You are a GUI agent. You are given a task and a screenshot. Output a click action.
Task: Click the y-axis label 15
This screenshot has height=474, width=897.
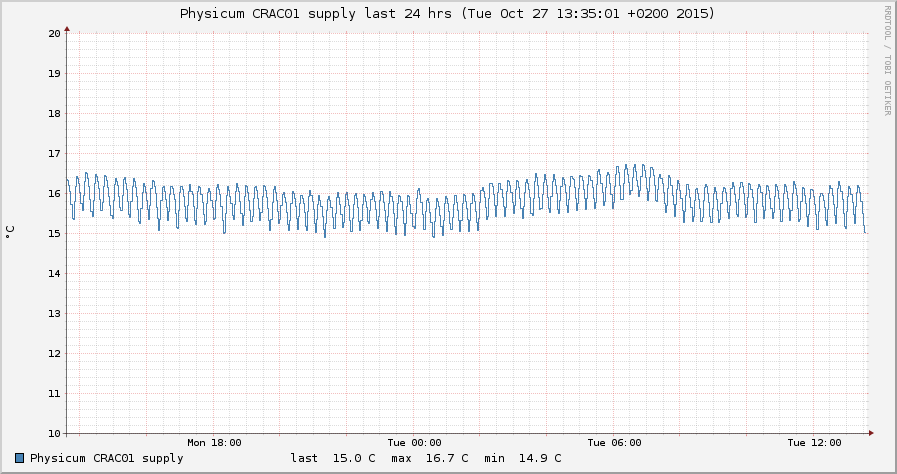point(54,233)
